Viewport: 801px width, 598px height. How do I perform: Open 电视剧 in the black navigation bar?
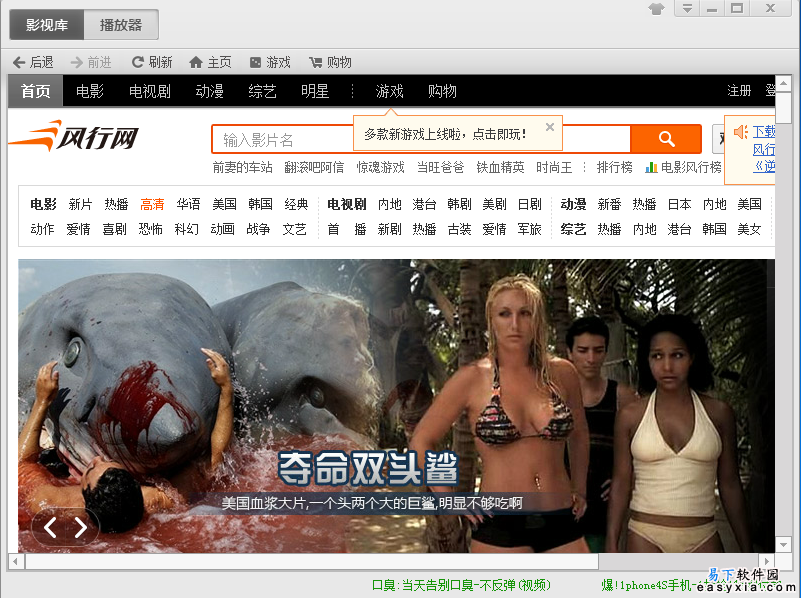(150, 91)
